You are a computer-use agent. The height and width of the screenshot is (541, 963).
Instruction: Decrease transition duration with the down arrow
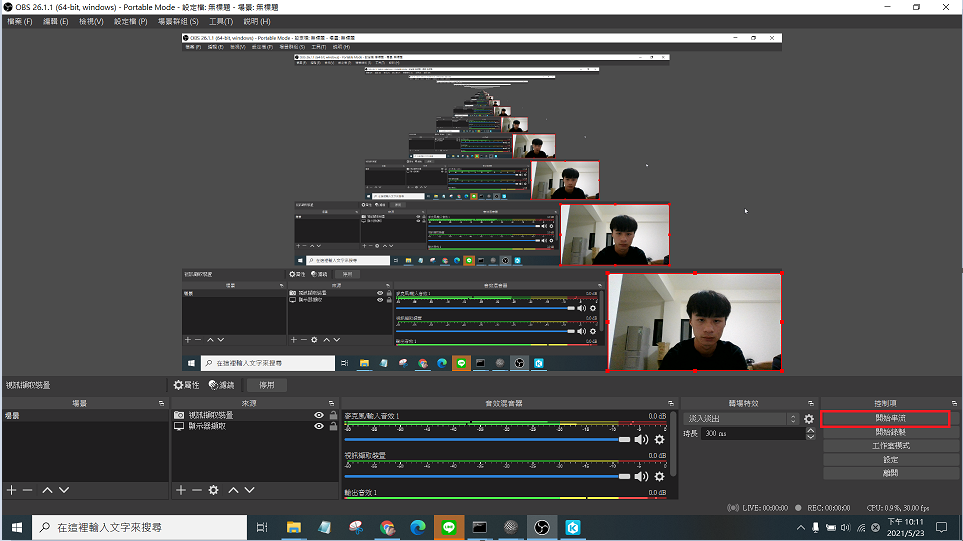pyautogui.click(x=810, y=437)
